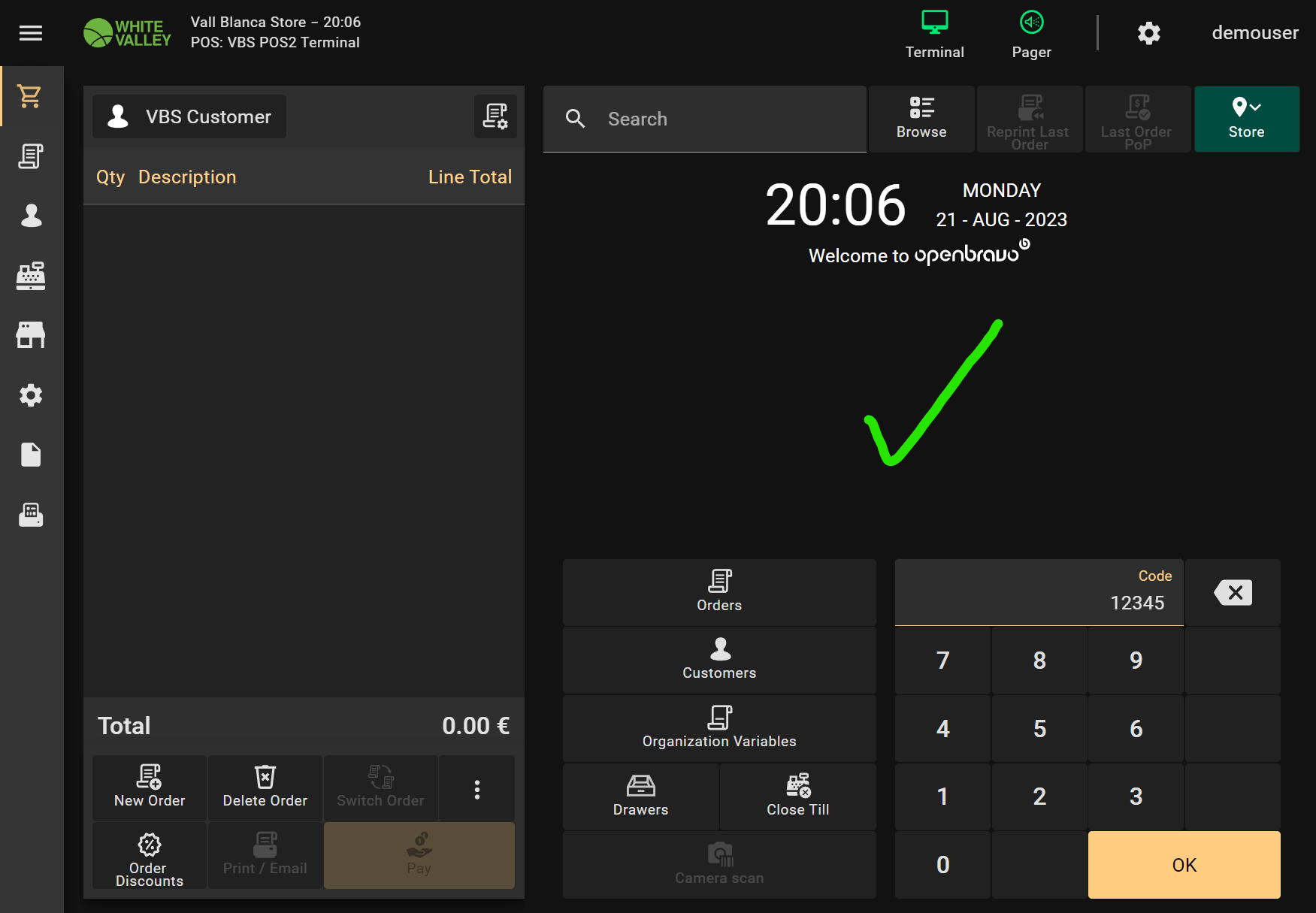This screenshot has height=913, width=1316.
Task: Tap keypad digit 6
Action: (1136, 729)
